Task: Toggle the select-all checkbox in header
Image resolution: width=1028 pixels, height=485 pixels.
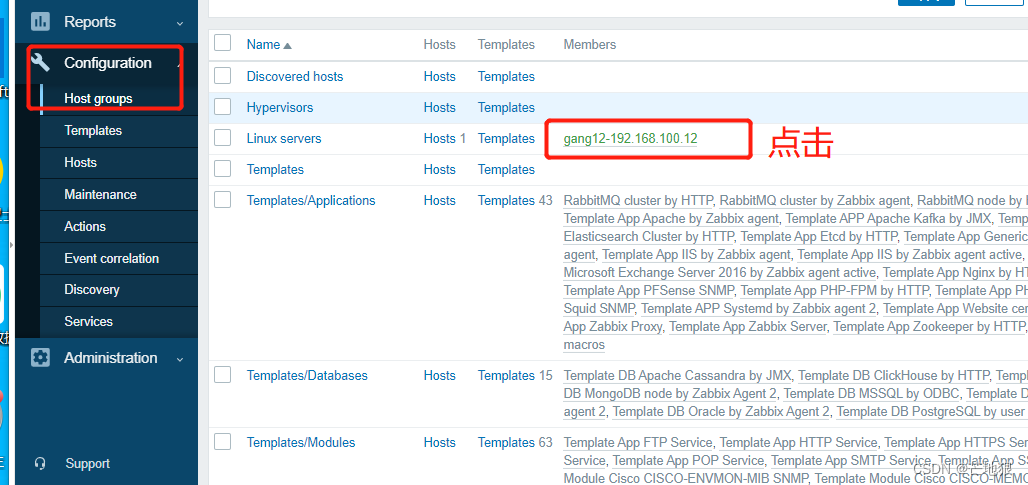Action: pos(223,43)
